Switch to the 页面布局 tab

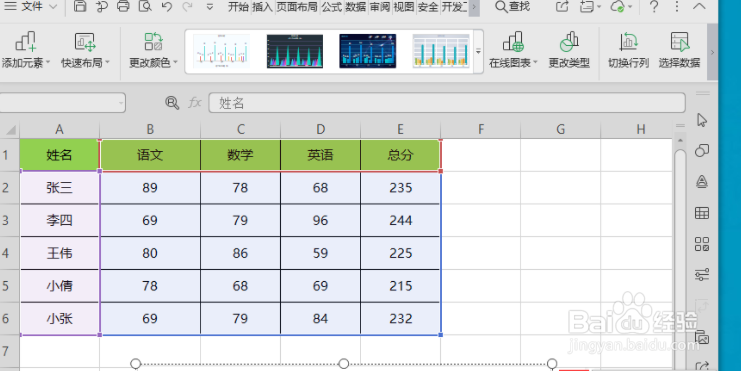click(x=297, y=7)
